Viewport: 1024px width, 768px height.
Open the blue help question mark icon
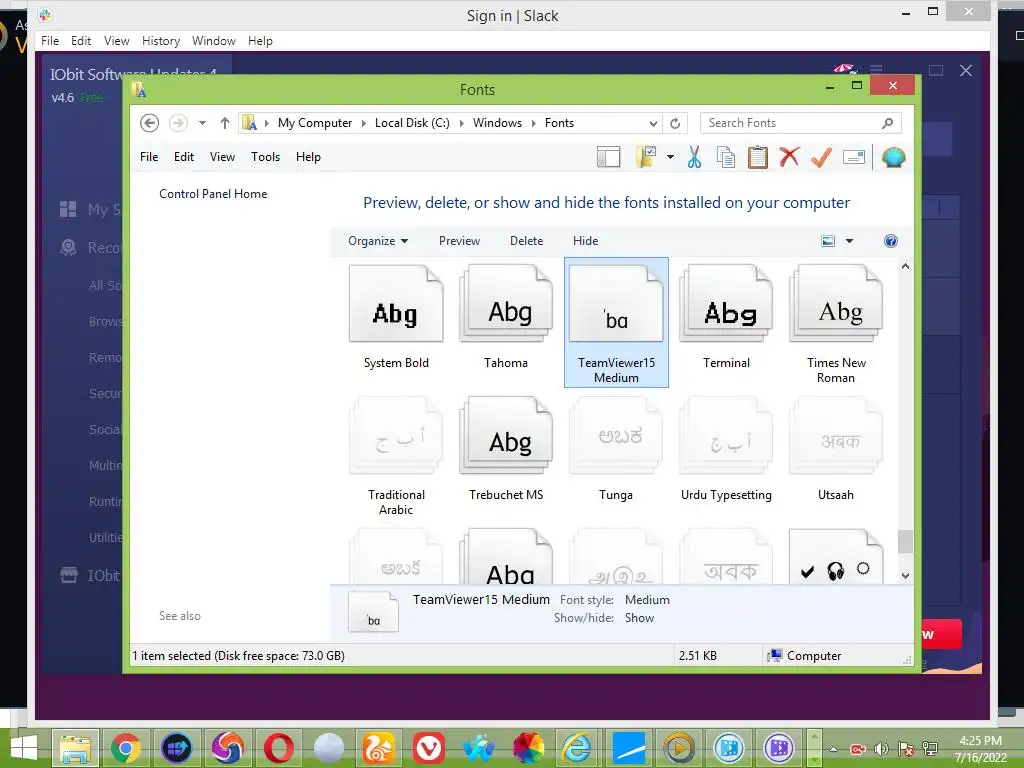pos(890,241)
